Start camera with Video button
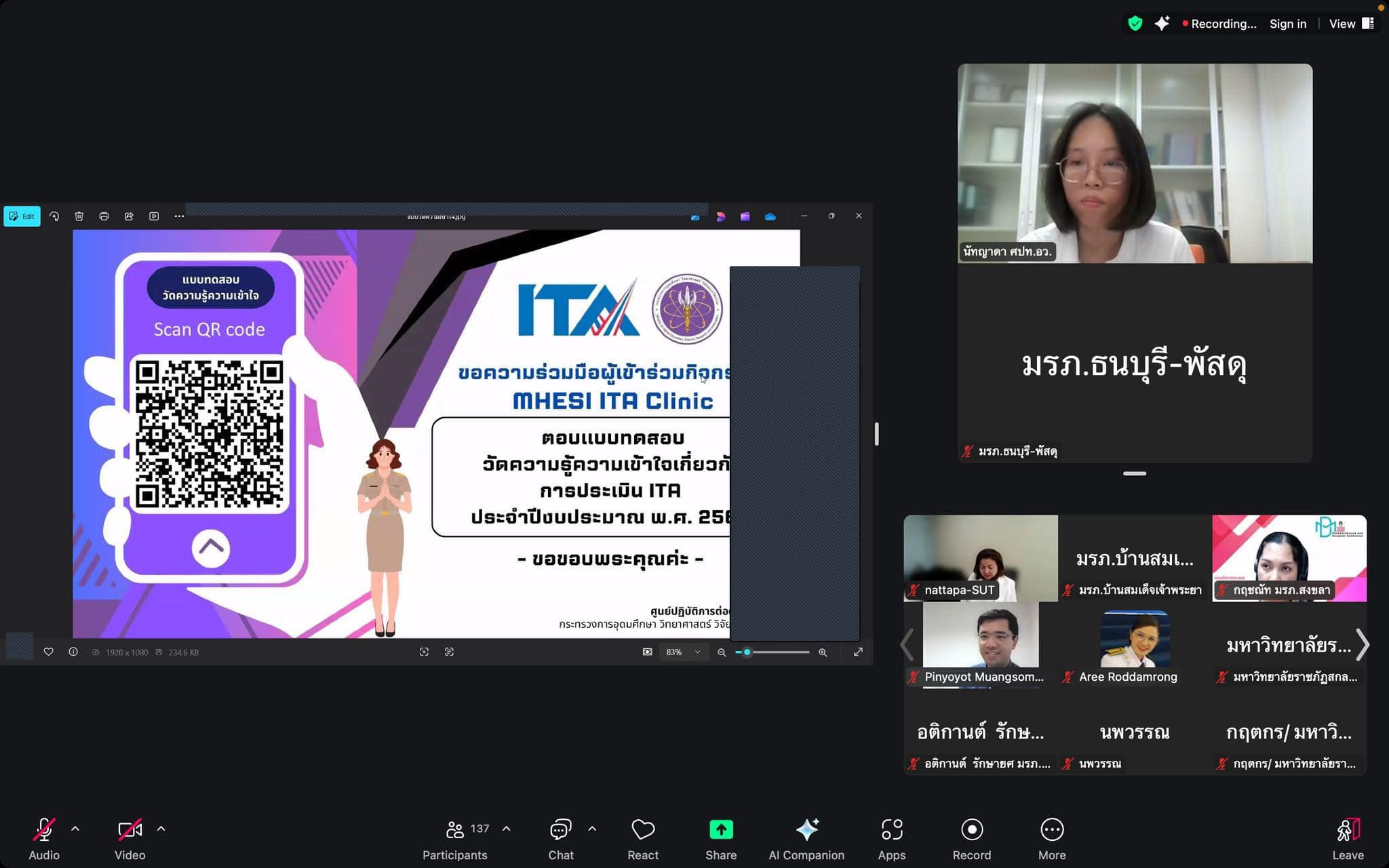Image resolution: width=1389 pixels, height=868 pixels. tap(130, 839)
